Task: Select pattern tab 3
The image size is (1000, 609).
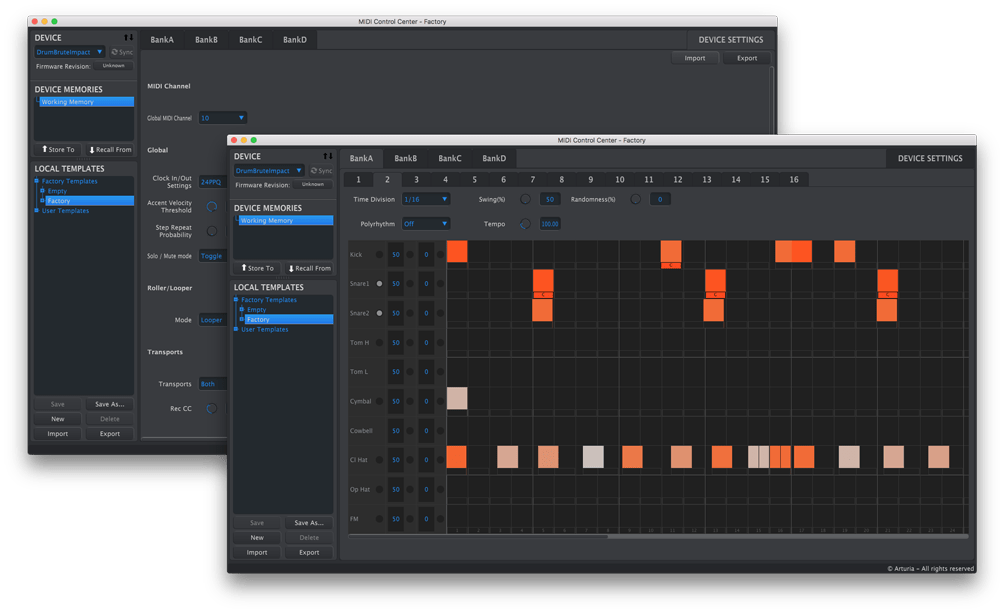Action: coord(416,180)
